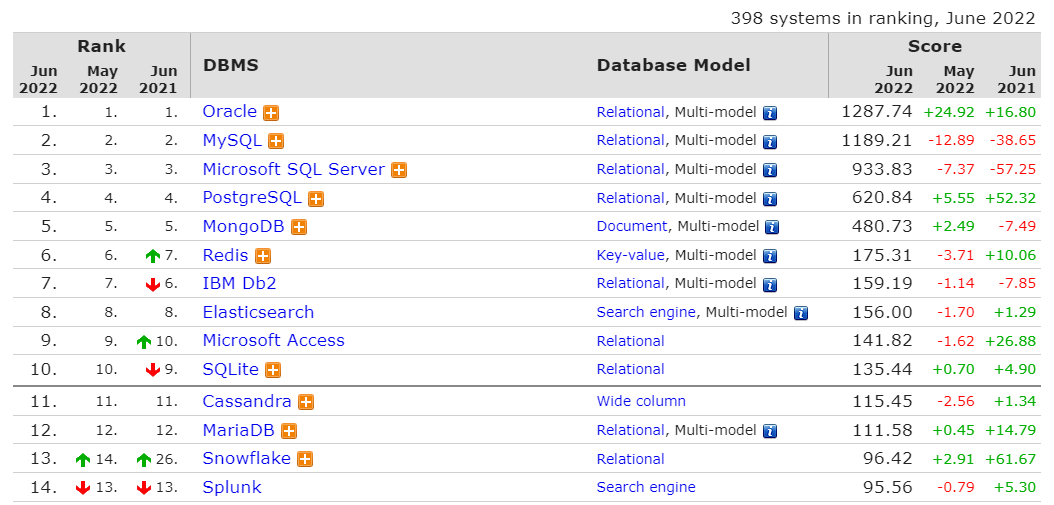Click the info icon in the Redis row

[770, 256]
